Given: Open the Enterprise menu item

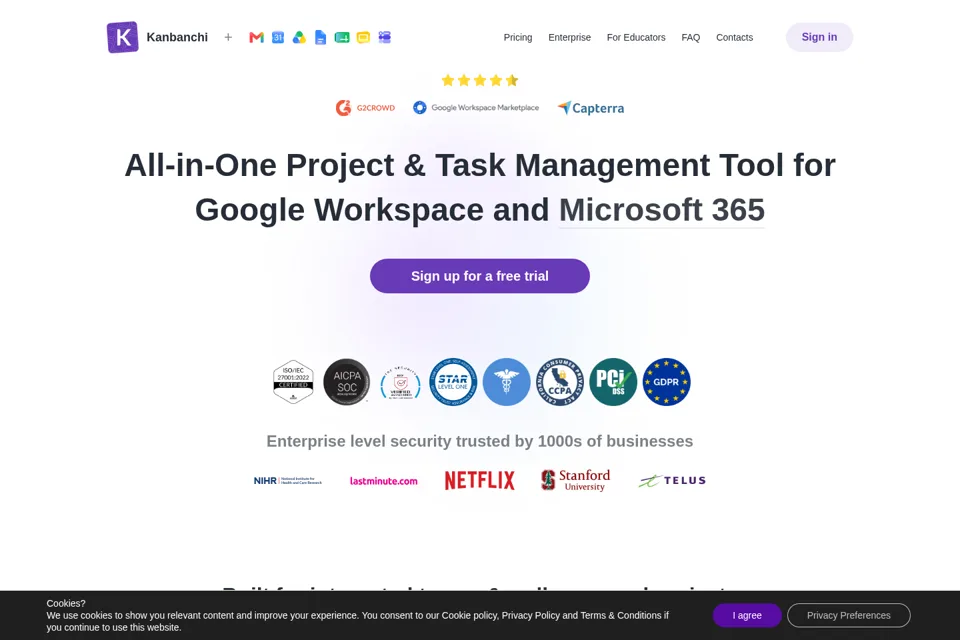Looking at the screenshot, I should tap(569, 37).
